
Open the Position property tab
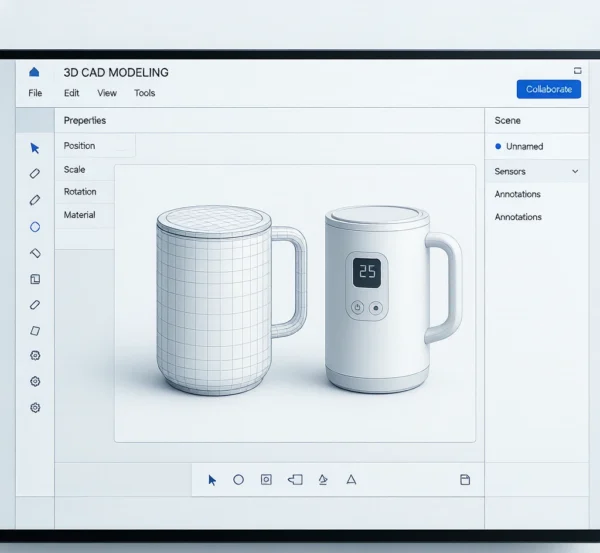pos(95,145)
